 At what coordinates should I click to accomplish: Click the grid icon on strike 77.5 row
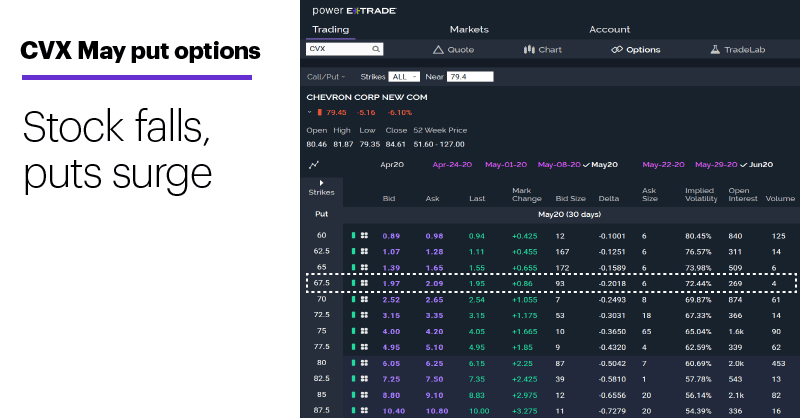tap(364, 347)
